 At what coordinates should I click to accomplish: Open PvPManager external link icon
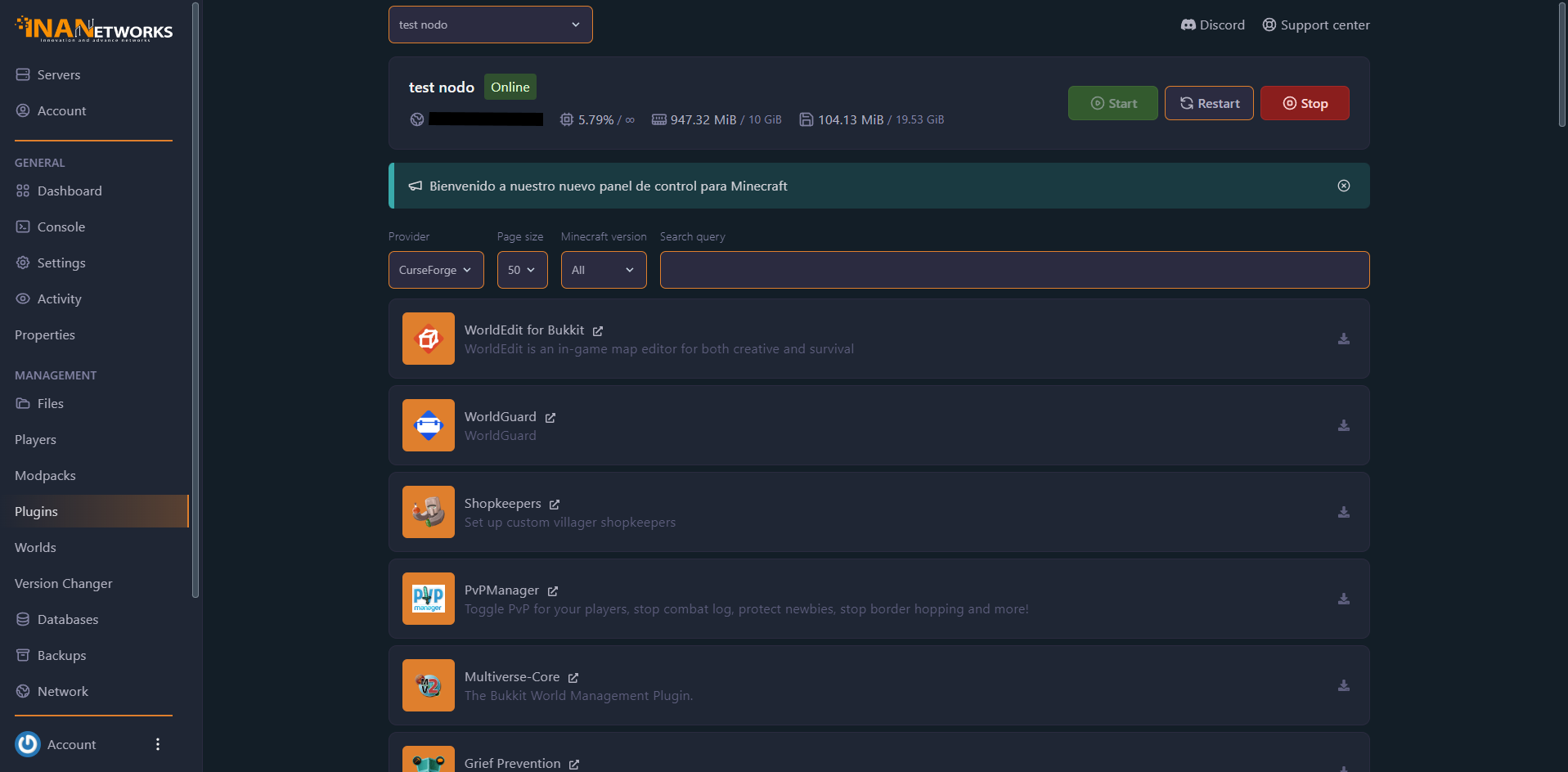(x=553, y=591)
